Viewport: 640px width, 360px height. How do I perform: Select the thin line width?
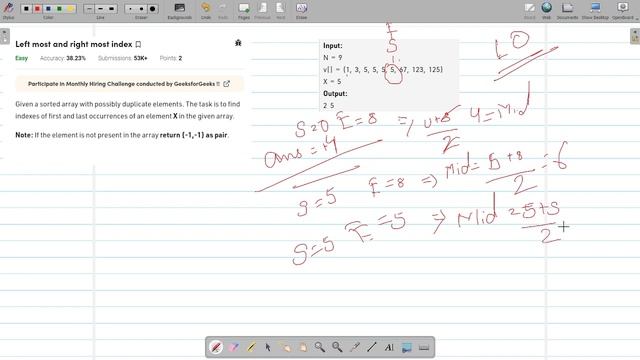point(89,9)
